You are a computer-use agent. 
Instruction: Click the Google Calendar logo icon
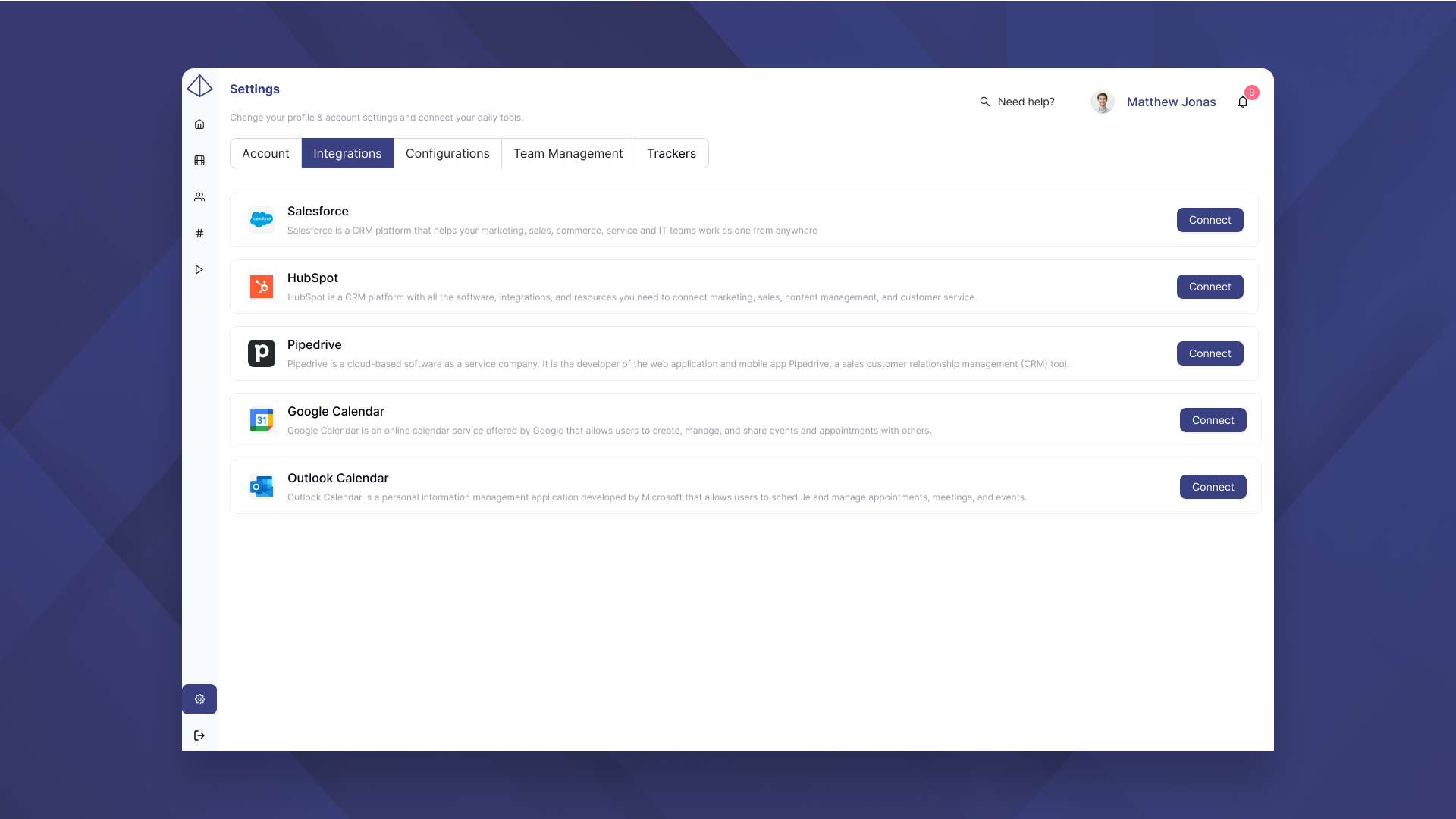tap(262, 420)
